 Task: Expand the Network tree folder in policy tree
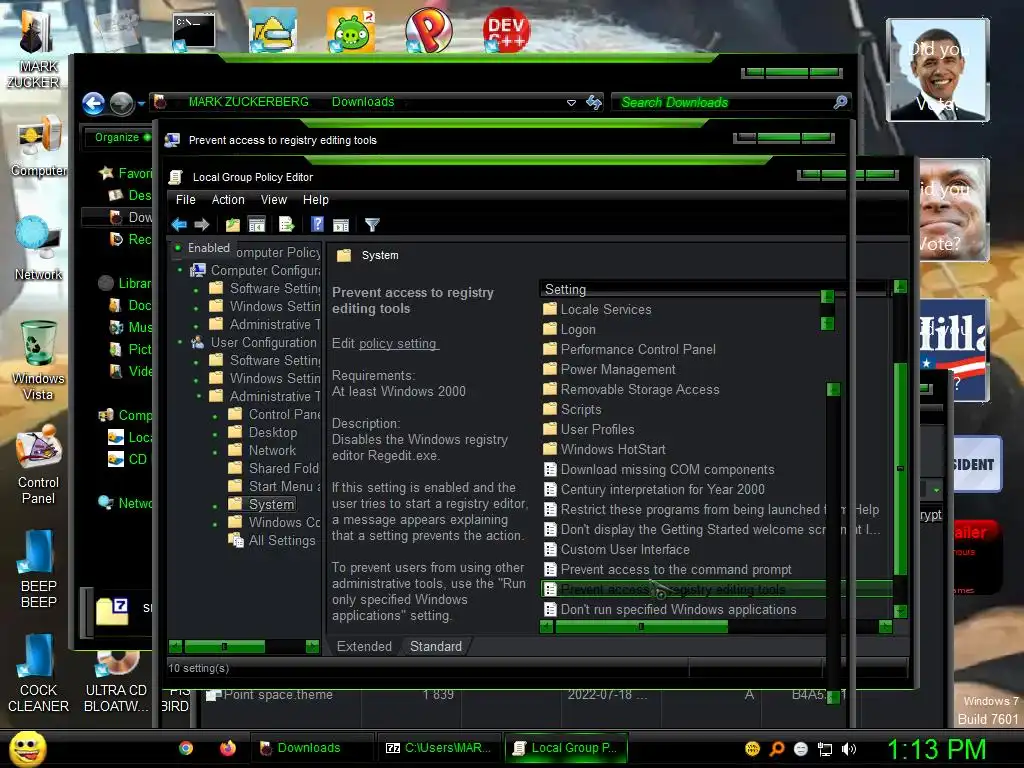pyautogui.click(x=215, y=452)
